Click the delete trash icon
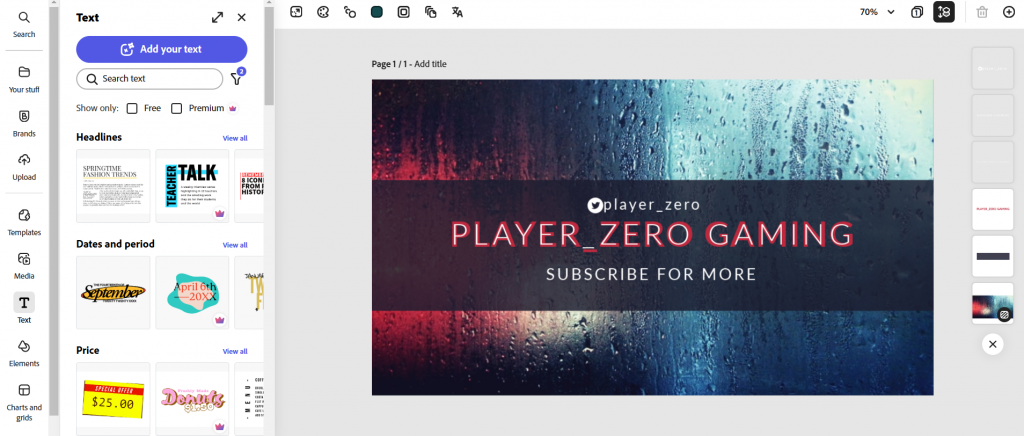1024x436 pixels. (x=982, y=12)
